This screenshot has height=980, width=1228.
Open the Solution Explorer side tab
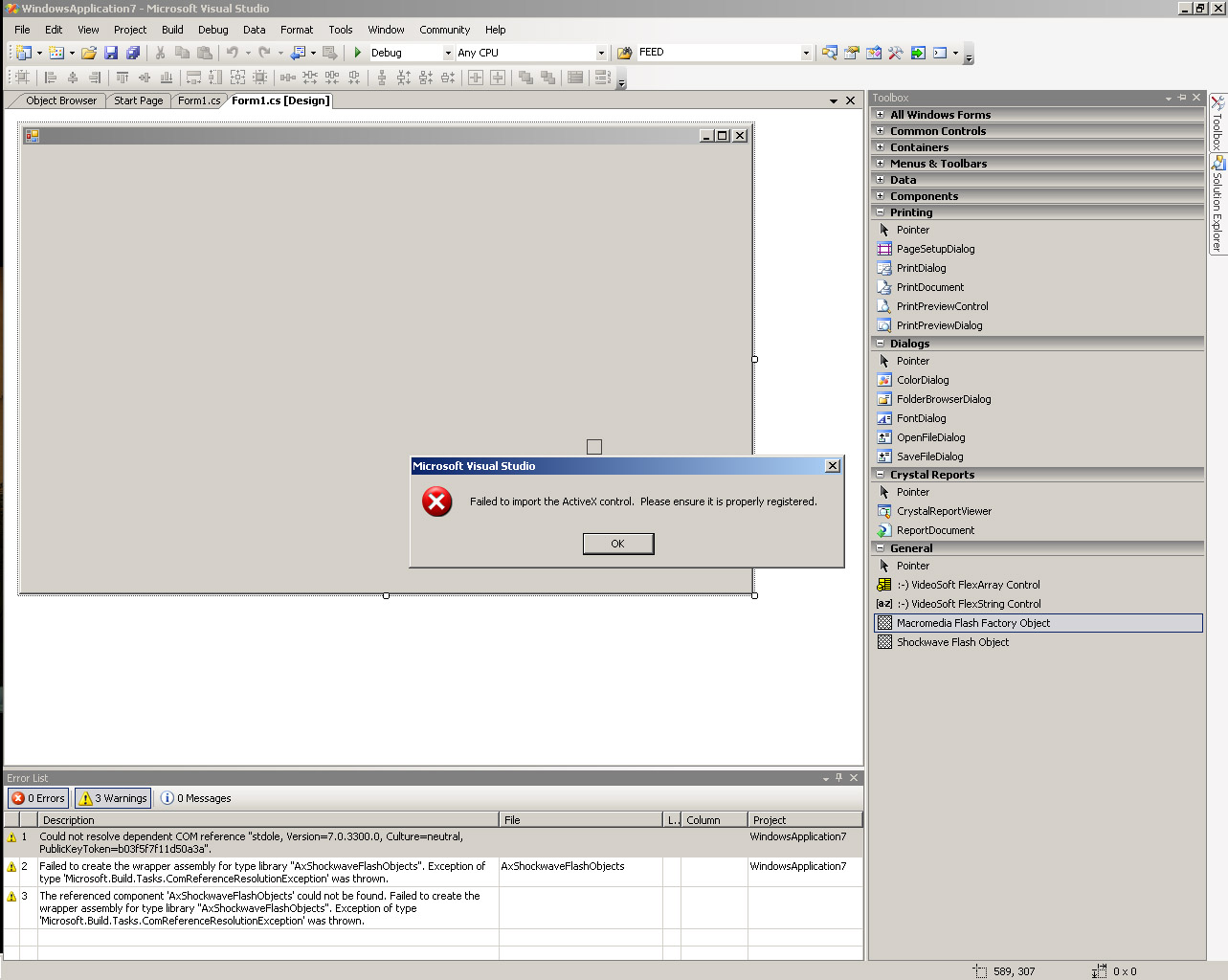(1217, 204)
